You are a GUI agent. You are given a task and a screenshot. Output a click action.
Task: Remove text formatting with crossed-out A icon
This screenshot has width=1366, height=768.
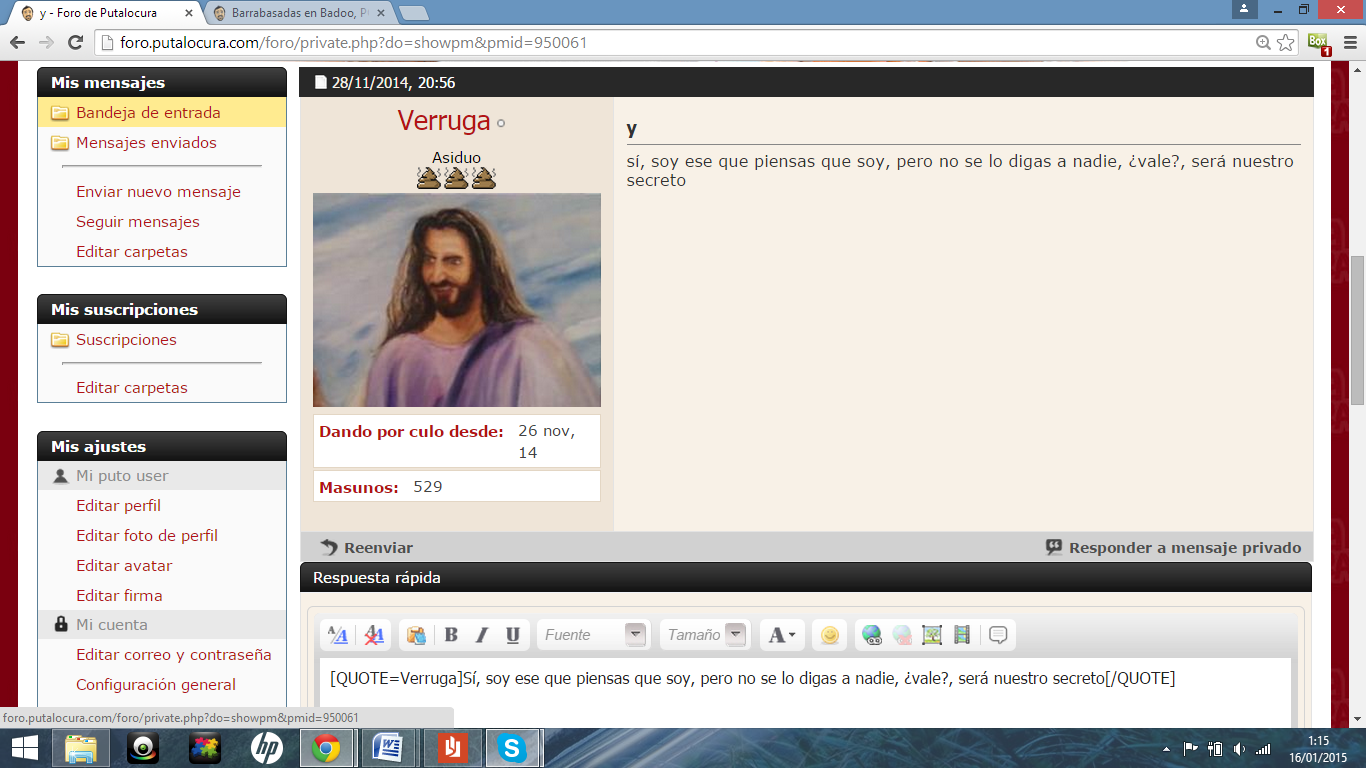click(x=374, y=635)
